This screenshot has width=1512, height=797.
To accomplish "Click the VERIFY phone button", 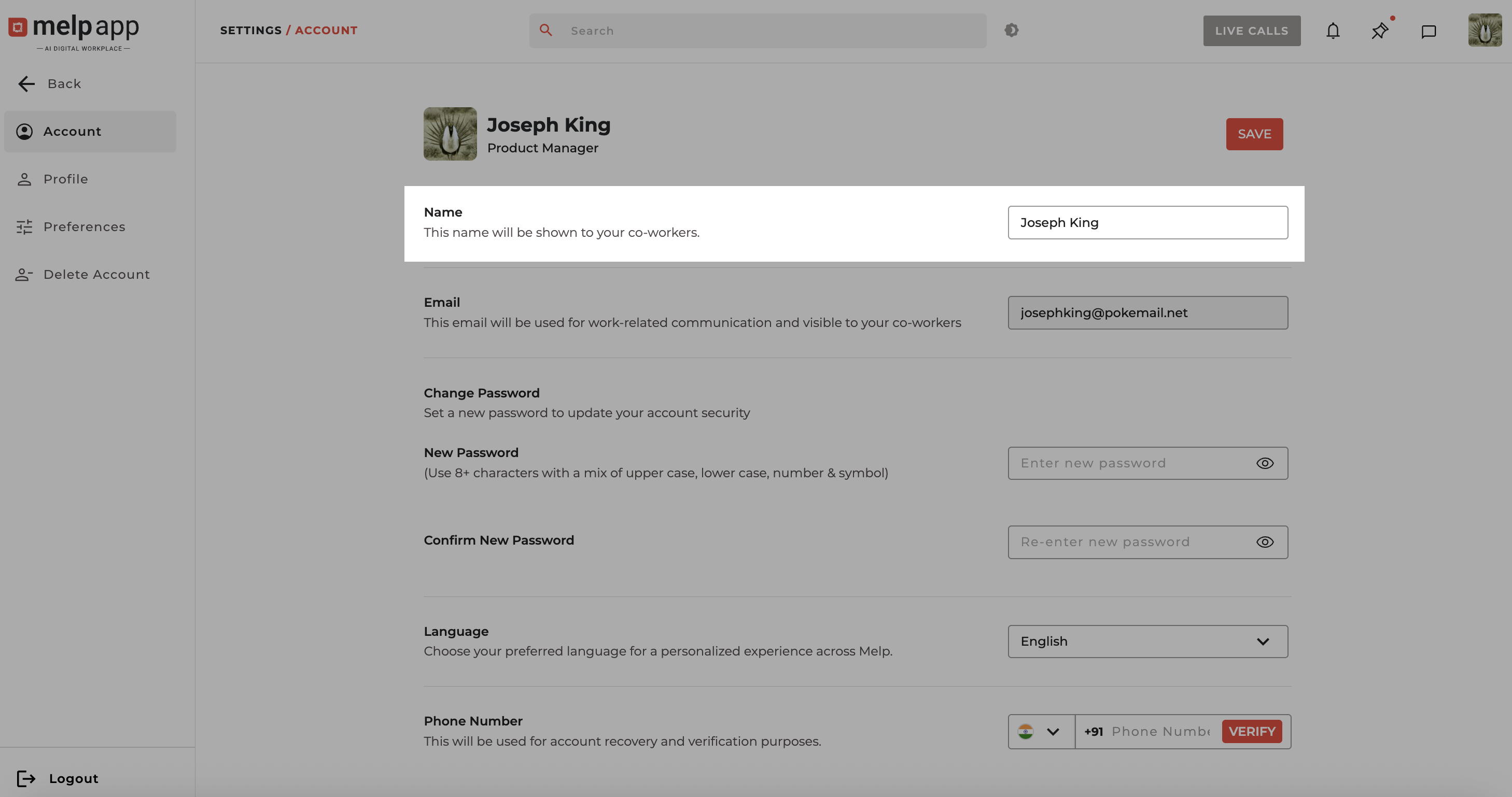I will pyautogui.click(x=1251, y=731).
